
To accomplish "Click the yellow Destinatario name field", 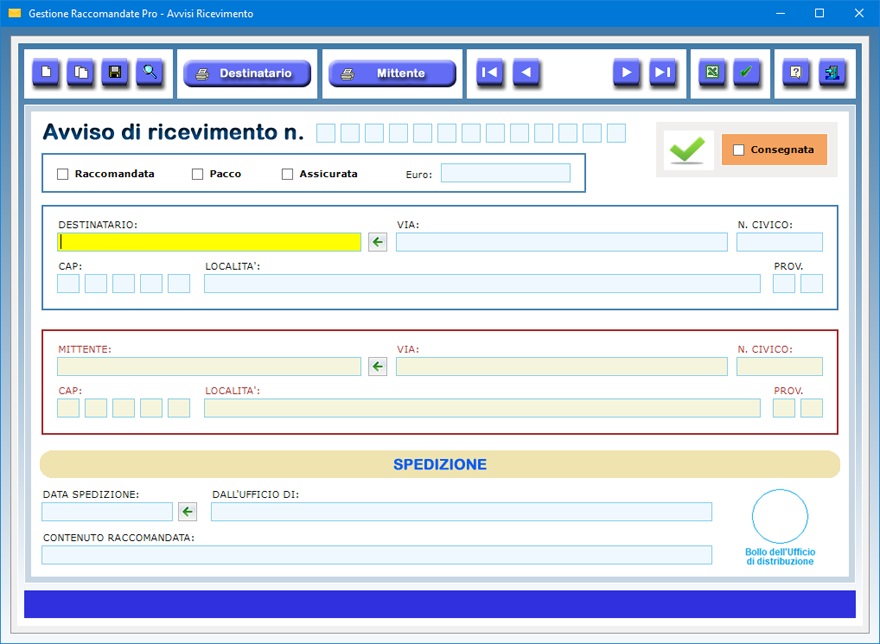I will 209,242.
